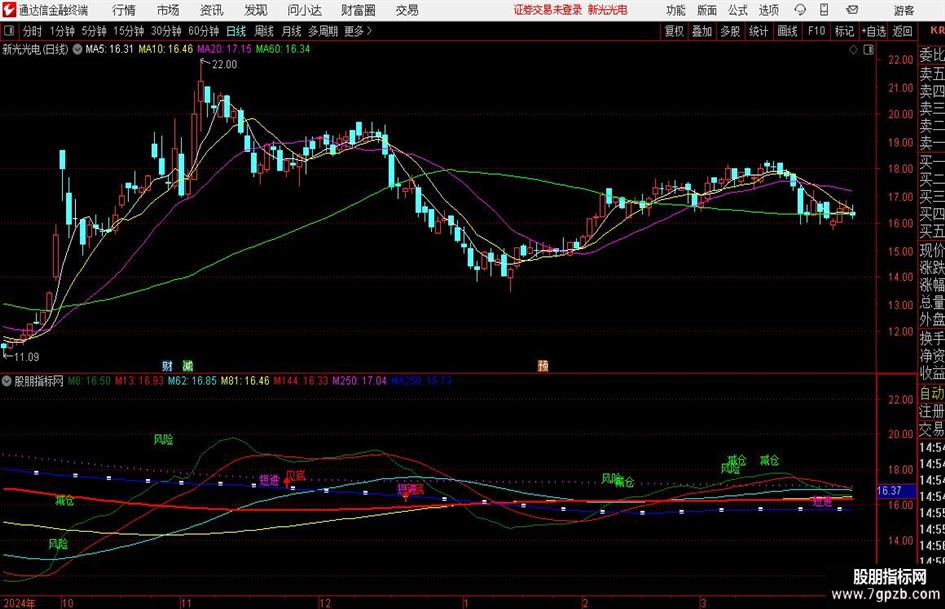Click the 多股 toolbar button
Screen dimensions: 945x609
(730, 31)
